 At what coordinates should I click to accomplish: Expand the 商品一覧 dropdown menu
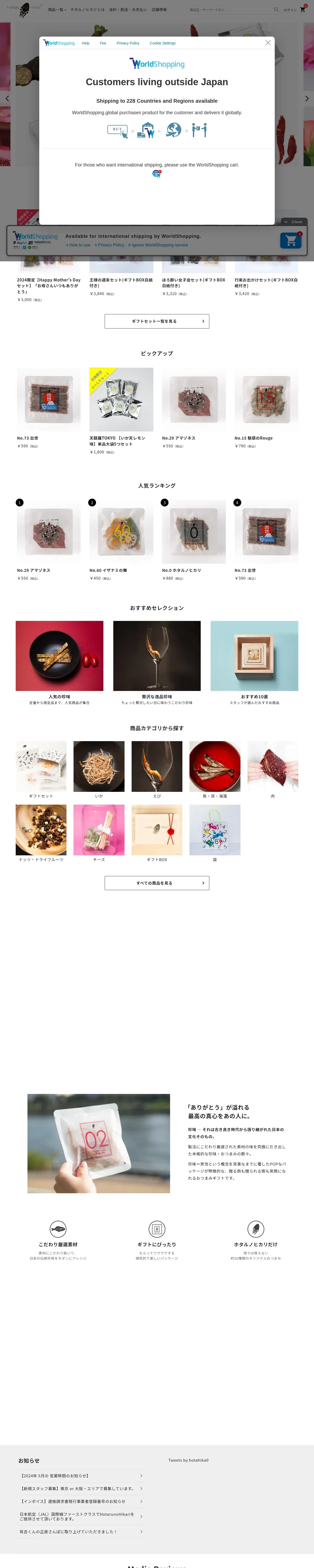57,10
